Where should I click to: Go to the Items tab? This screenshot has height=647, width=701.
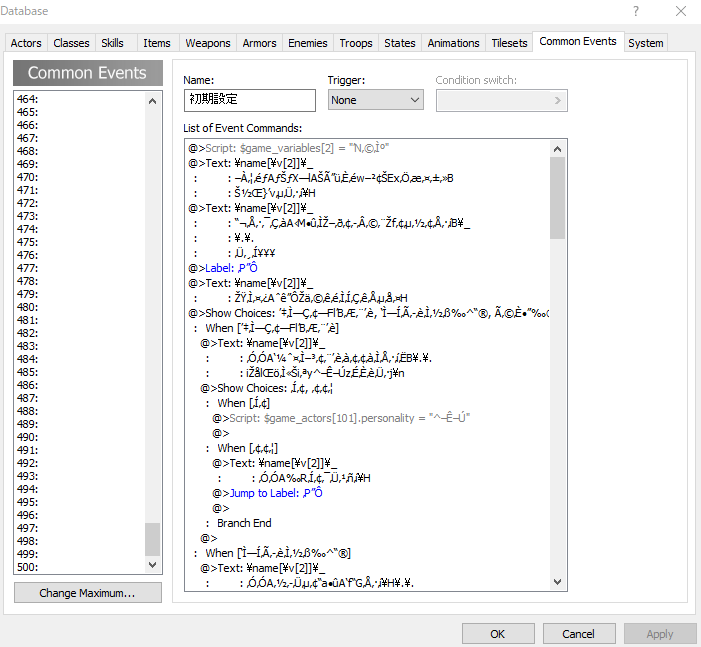pyautogui.click(x=157, y=43)
